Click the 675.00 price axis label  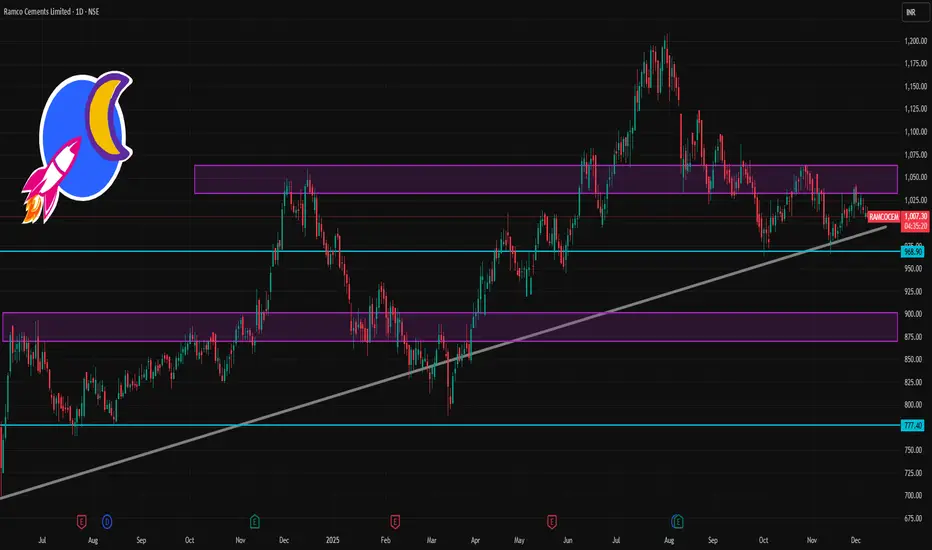coord(913,518)
